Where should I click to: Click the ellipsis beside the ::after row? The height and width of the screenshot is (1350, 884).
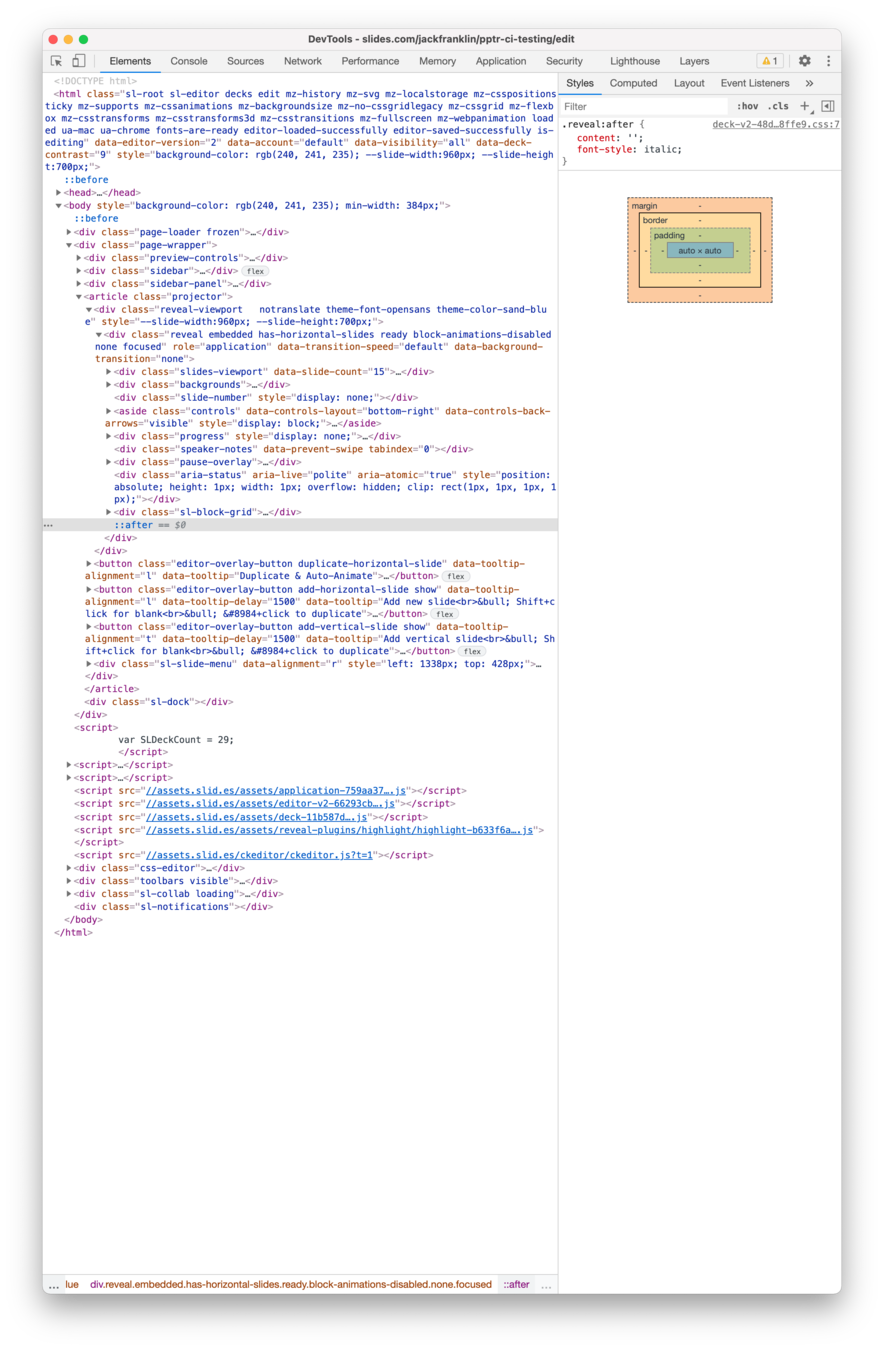[x=49, y=524]
